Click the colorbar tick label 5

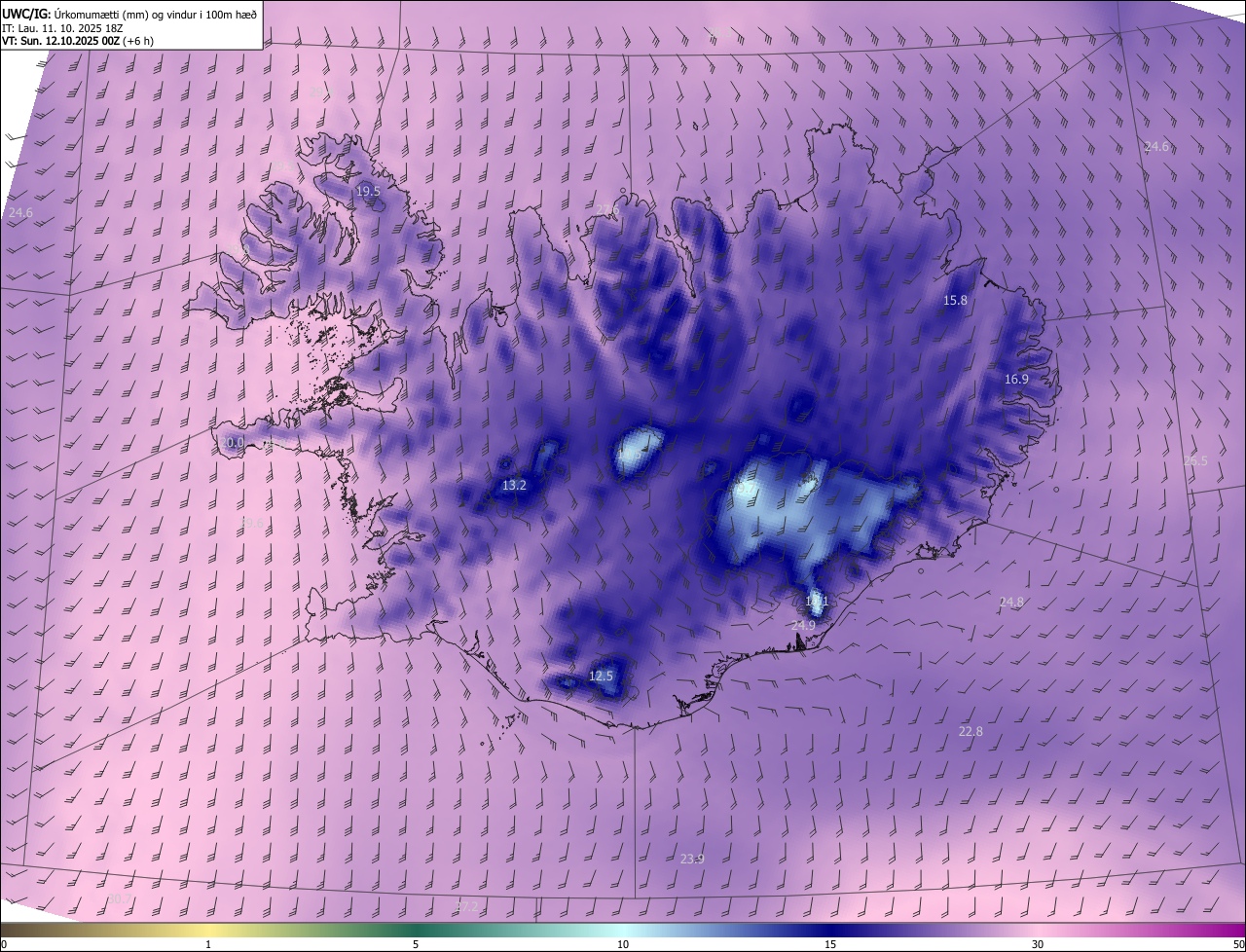(416, 944)
